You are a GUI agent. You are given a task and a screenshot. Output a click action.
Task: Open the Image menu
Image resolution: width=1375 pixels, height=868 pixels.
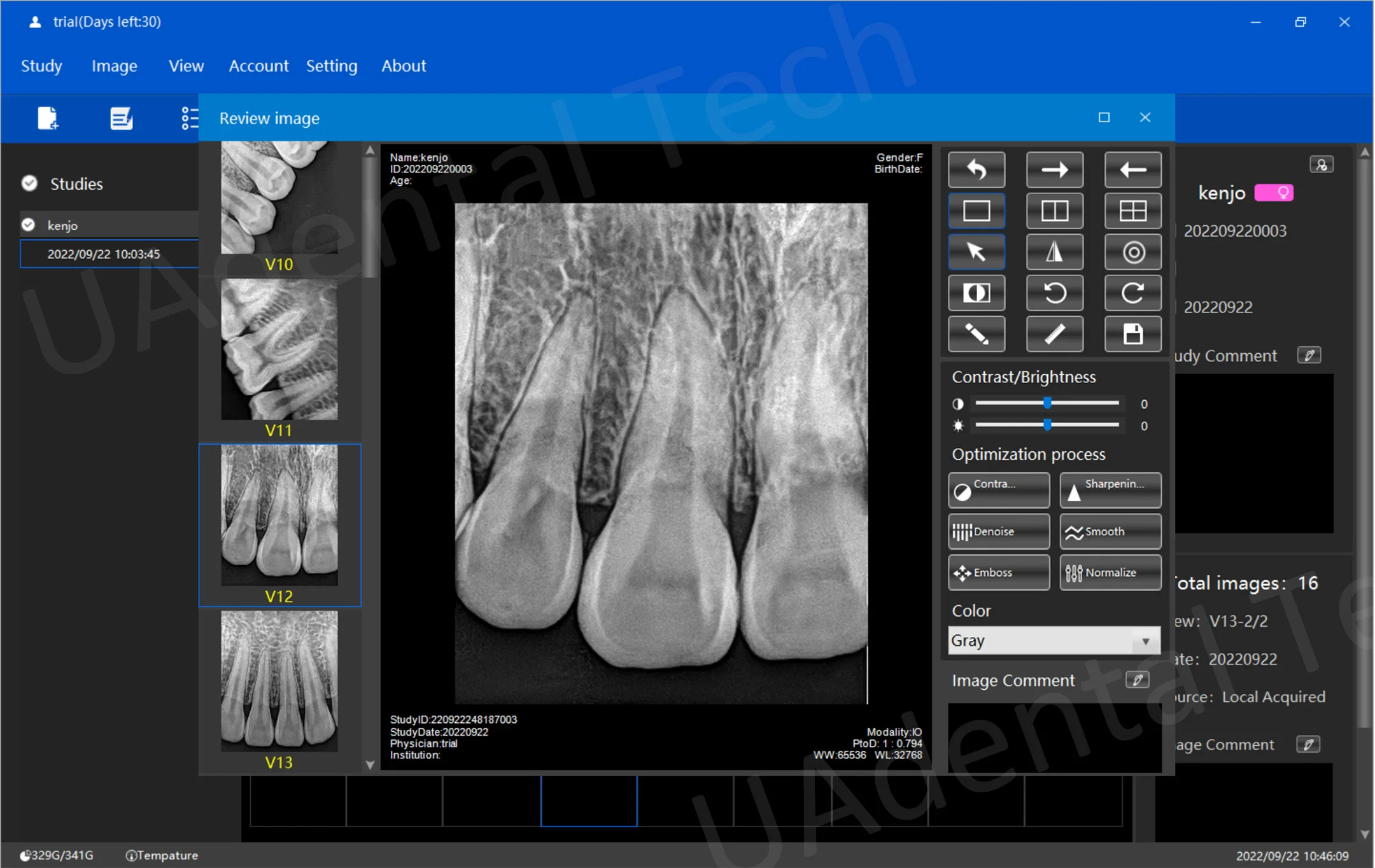point(114,66)
